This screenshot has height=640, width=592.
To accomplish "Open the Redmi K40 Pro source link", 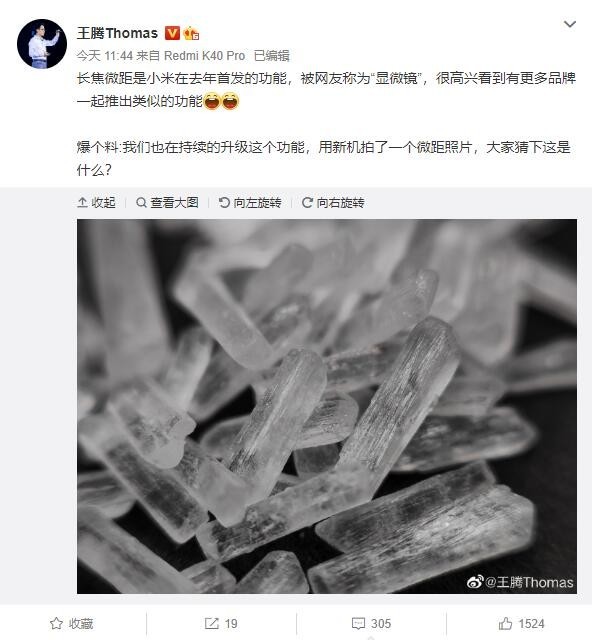I will coord(204,56).
